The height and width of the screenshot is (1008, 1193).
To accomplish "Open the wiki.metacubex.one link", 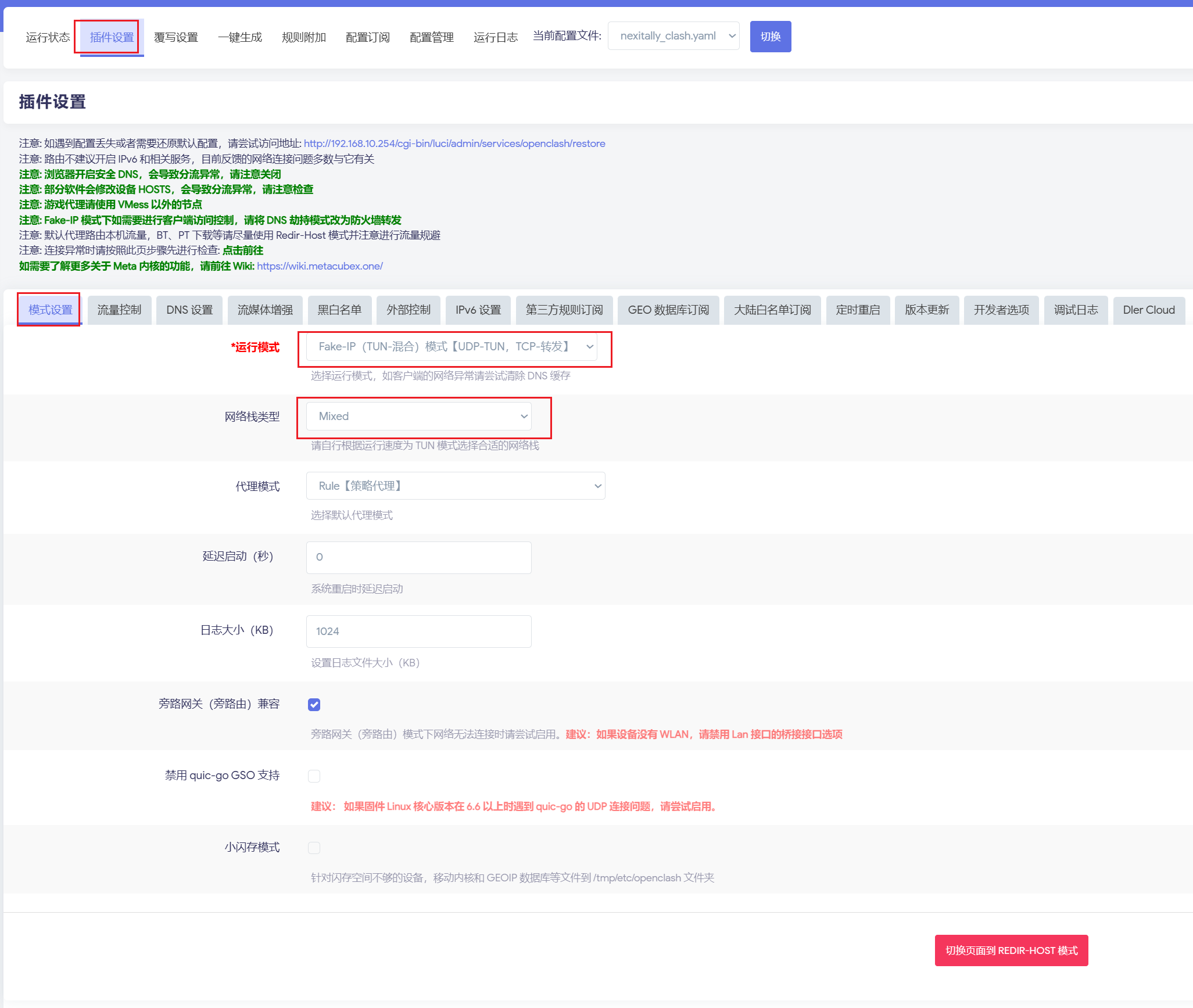I will [320, 266].
